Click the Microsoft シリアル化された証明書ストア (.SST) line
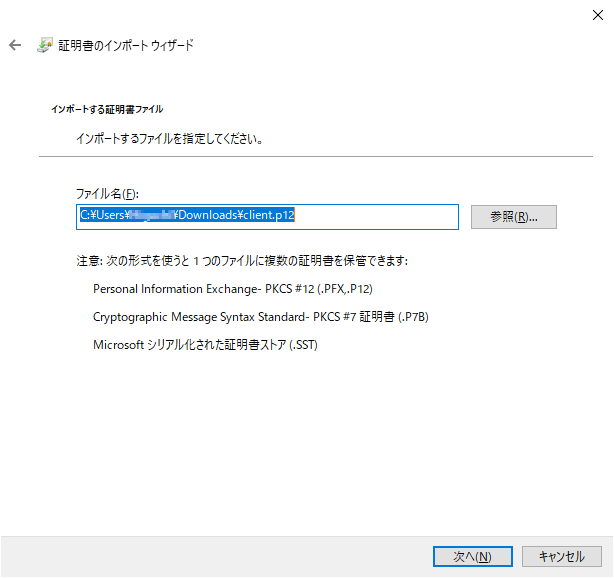Screen dimensions: 614x578 [x=205, y=345]
